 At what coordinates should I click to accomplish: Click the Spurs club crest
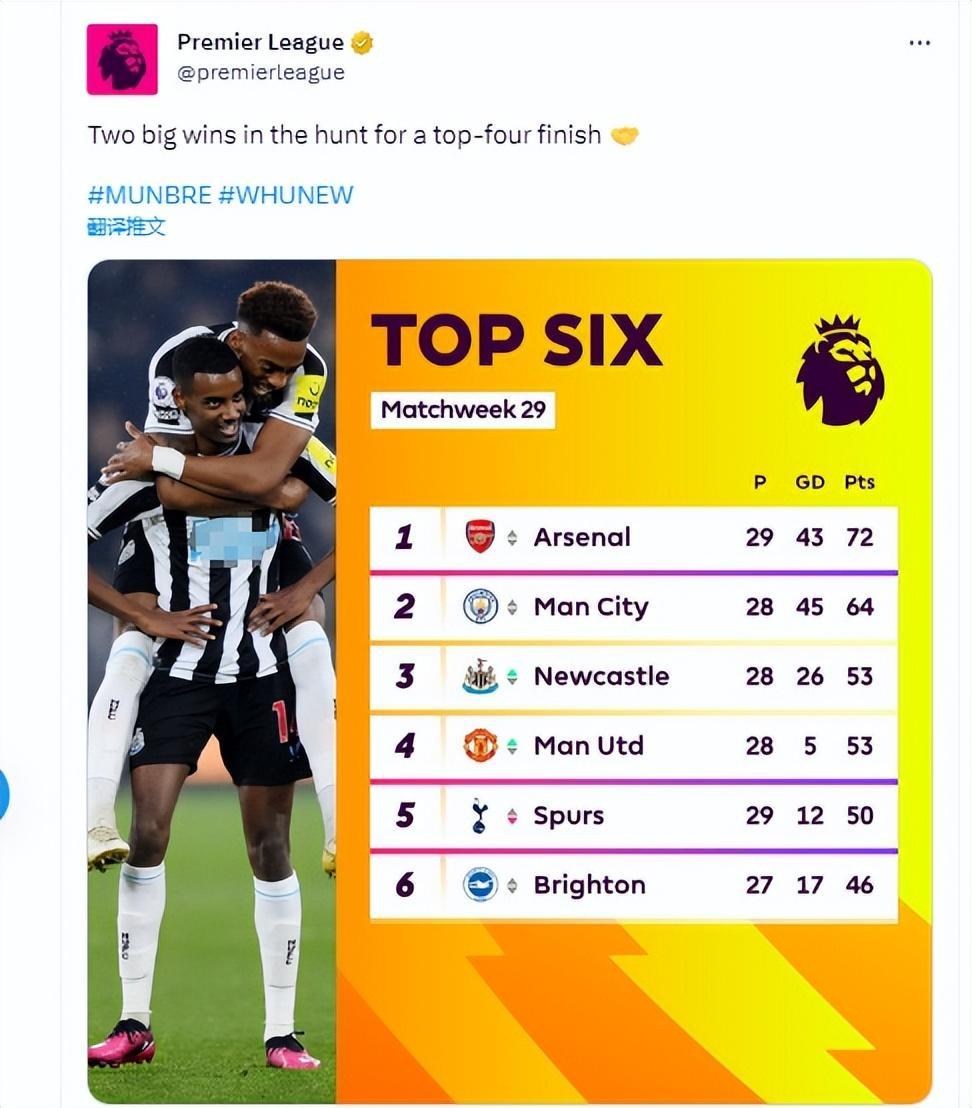481,816
